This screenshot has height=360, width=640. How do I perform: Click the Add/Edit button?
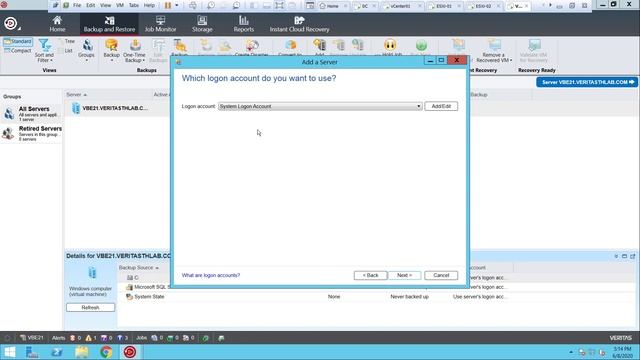pos(441,106)
